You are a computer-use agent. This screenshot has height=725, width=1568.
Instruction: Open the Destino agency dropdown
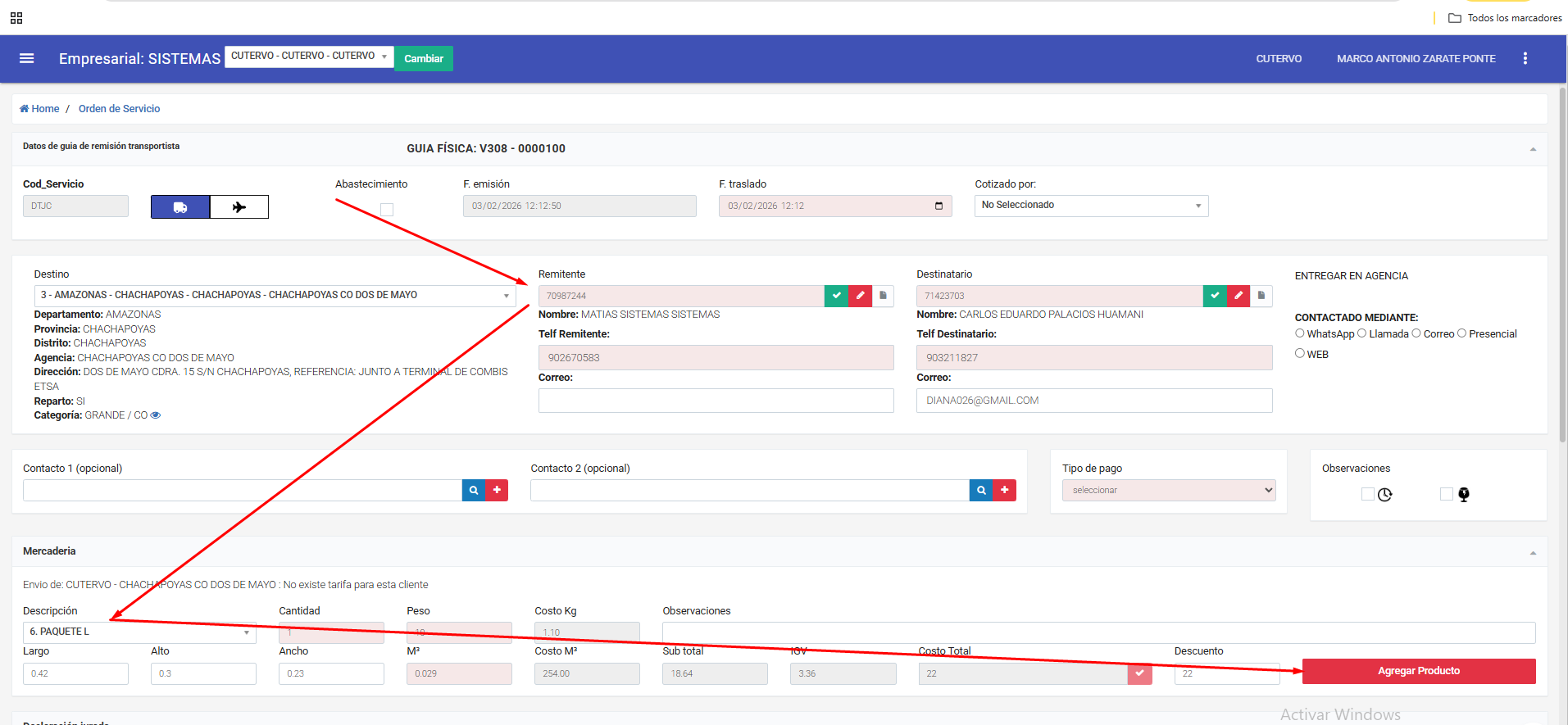(275, 296)
